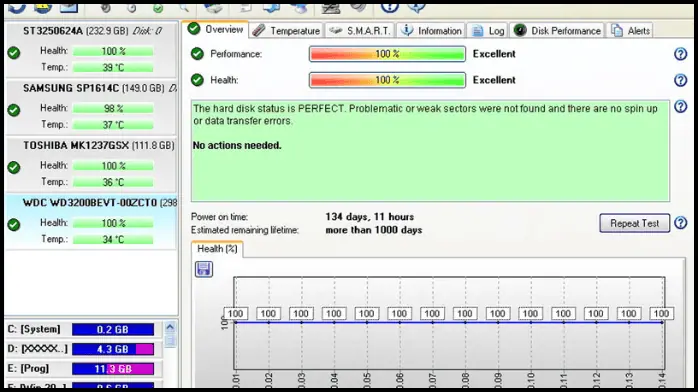
Task: Click the green check icon next to Performance
Action: tap(197, 54)
